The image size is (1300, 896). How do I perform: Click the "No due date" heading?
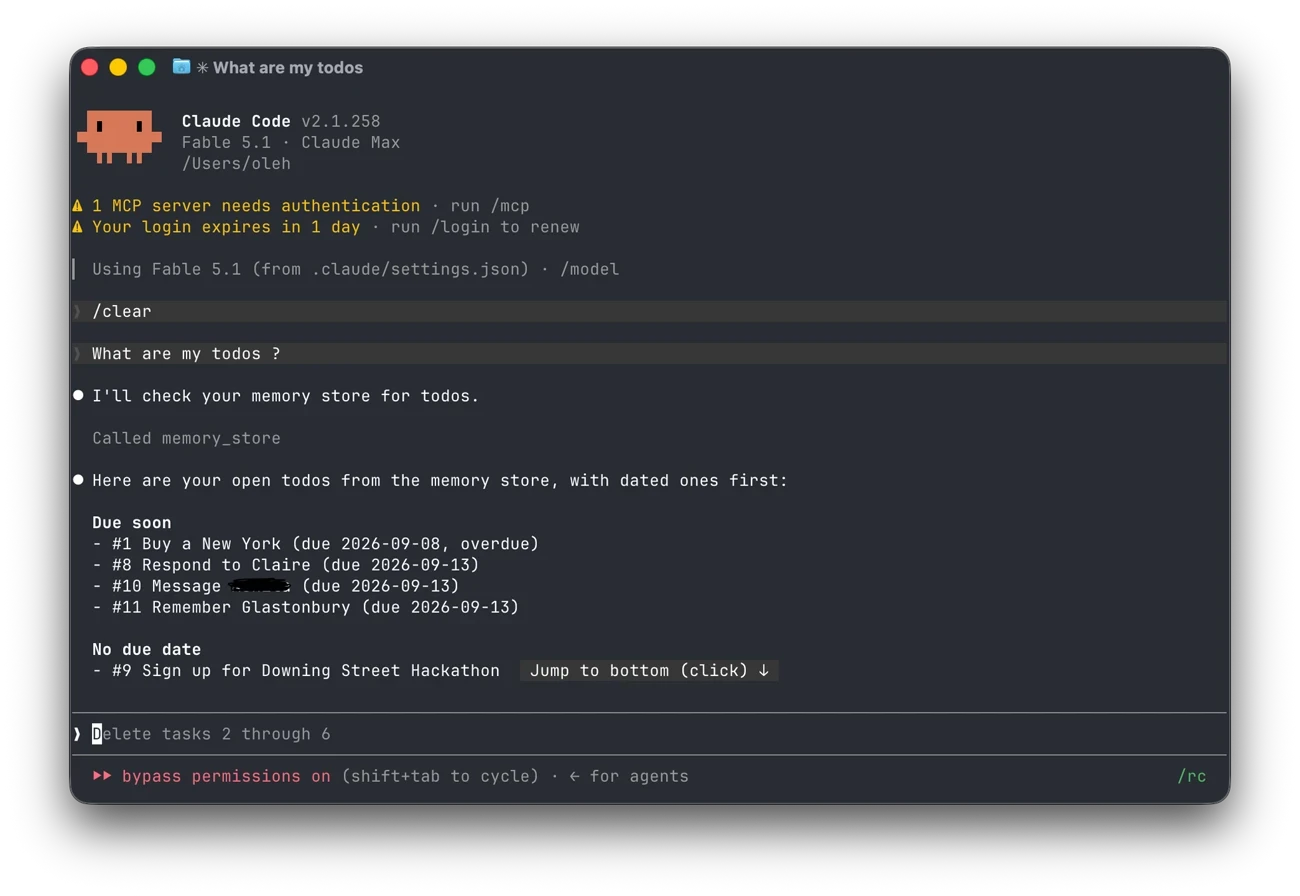[x=146, y=649]
